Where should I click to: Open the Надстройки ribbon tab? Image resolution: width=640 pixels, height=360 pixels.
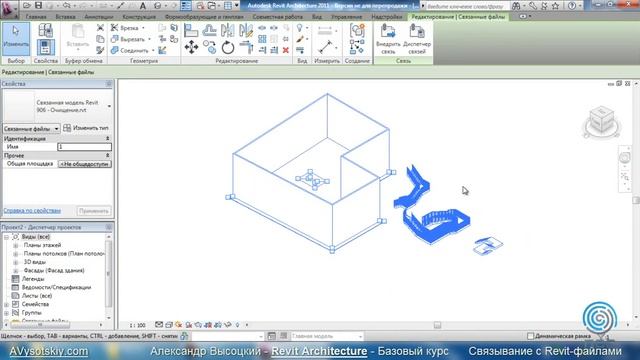[387, 17]
